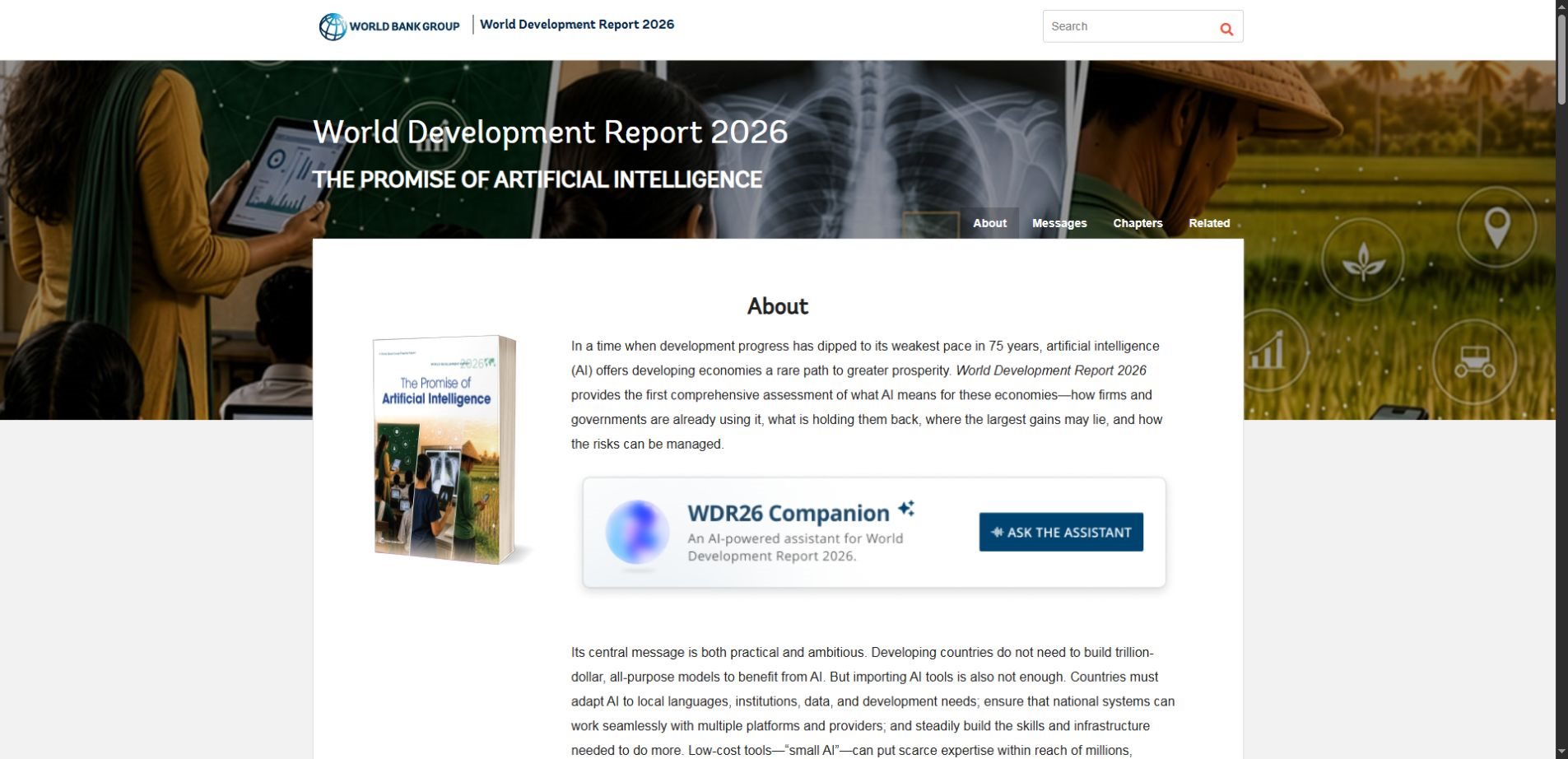This screenshot has height=759, width=1568.
Task: Click the 'World Development Report 2026' banner heading
Action: [x=550, y=132]
